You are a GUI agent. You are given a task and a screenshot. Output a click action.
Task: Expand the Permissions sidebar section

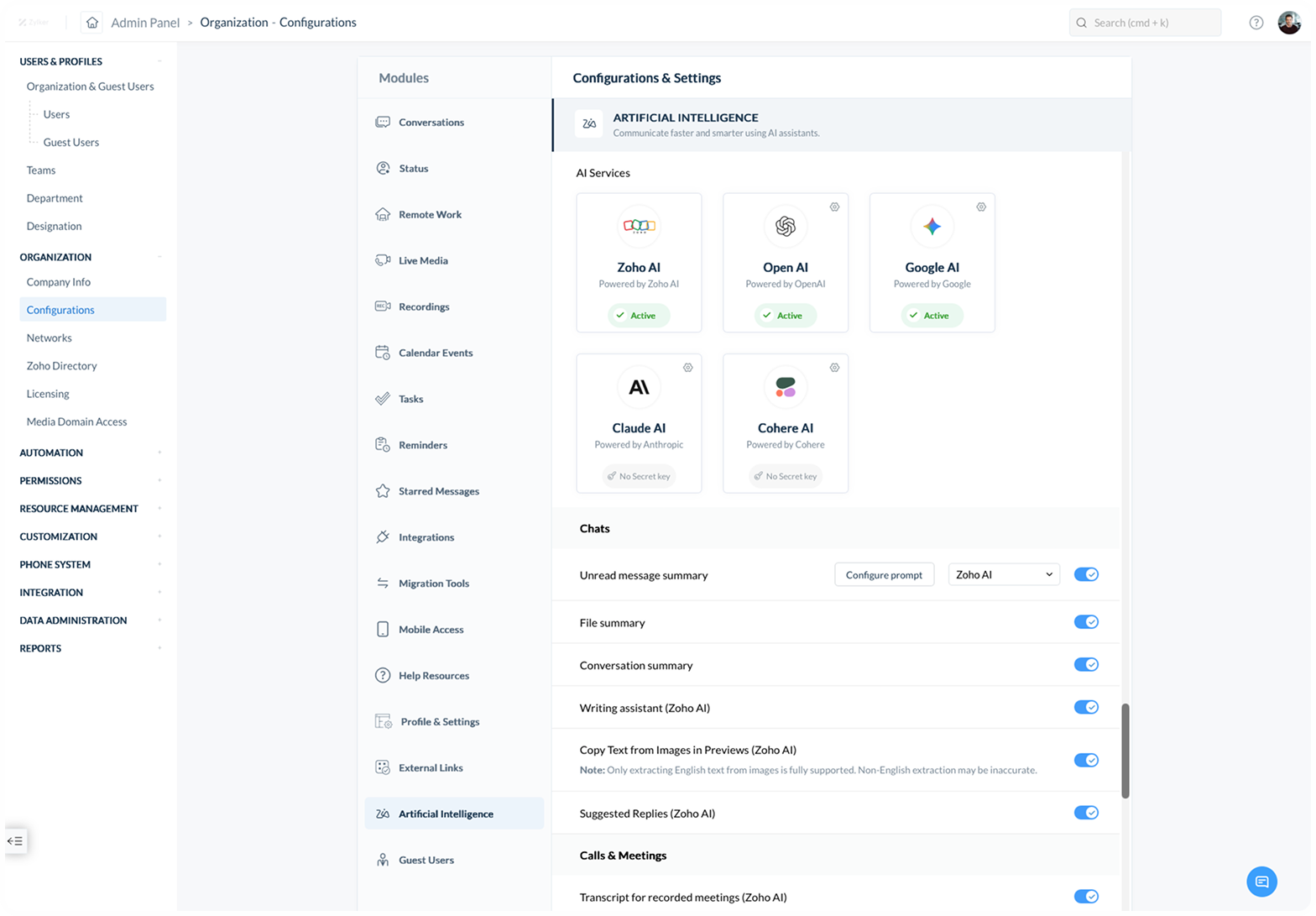159,480
